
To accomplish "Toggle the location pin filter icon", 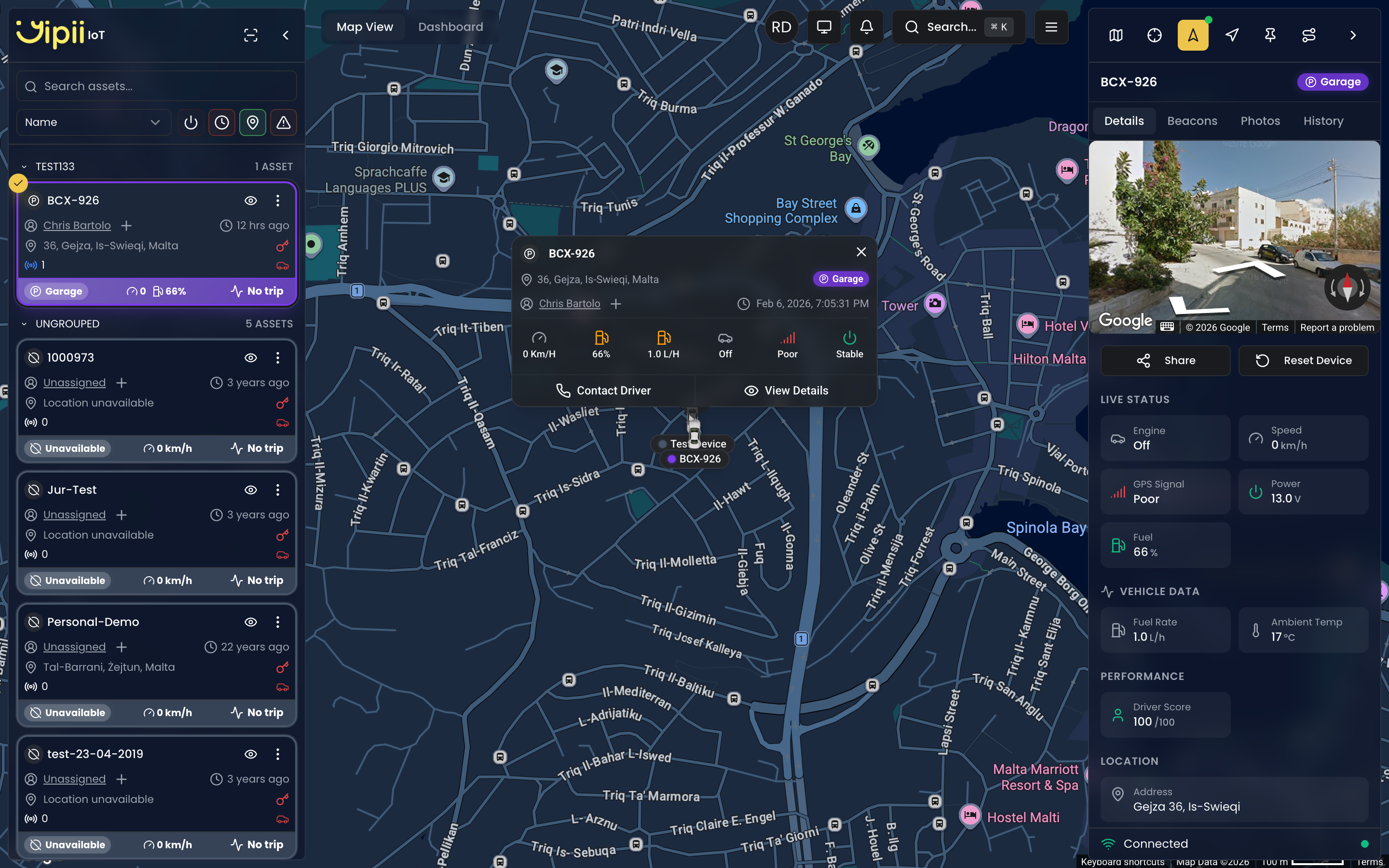I will pyautogui.click(x=253, y=122).
